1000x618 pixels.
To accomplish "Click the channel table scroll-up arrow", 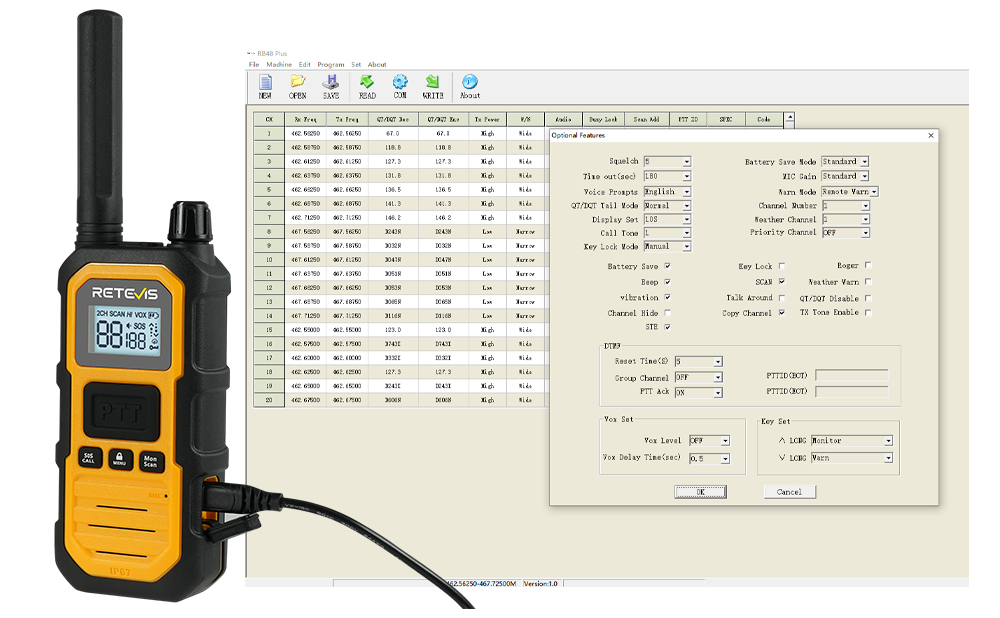I will [789, 117].
